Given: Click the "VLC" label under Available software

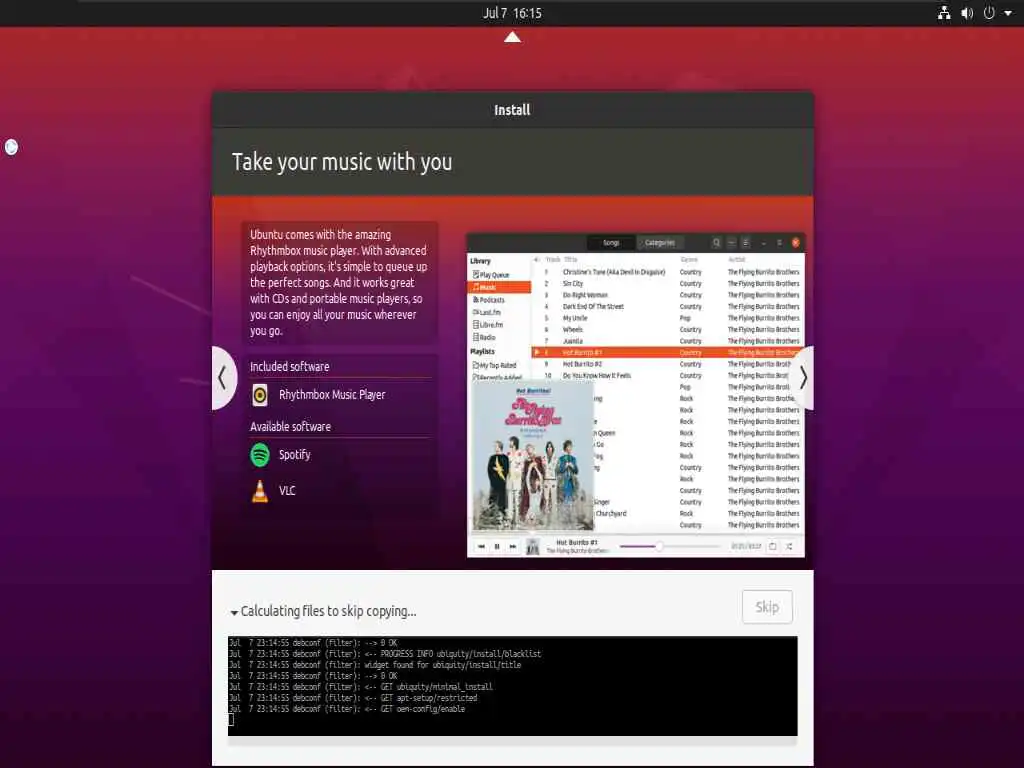Looking at the screenshot, I should point(287,490).
